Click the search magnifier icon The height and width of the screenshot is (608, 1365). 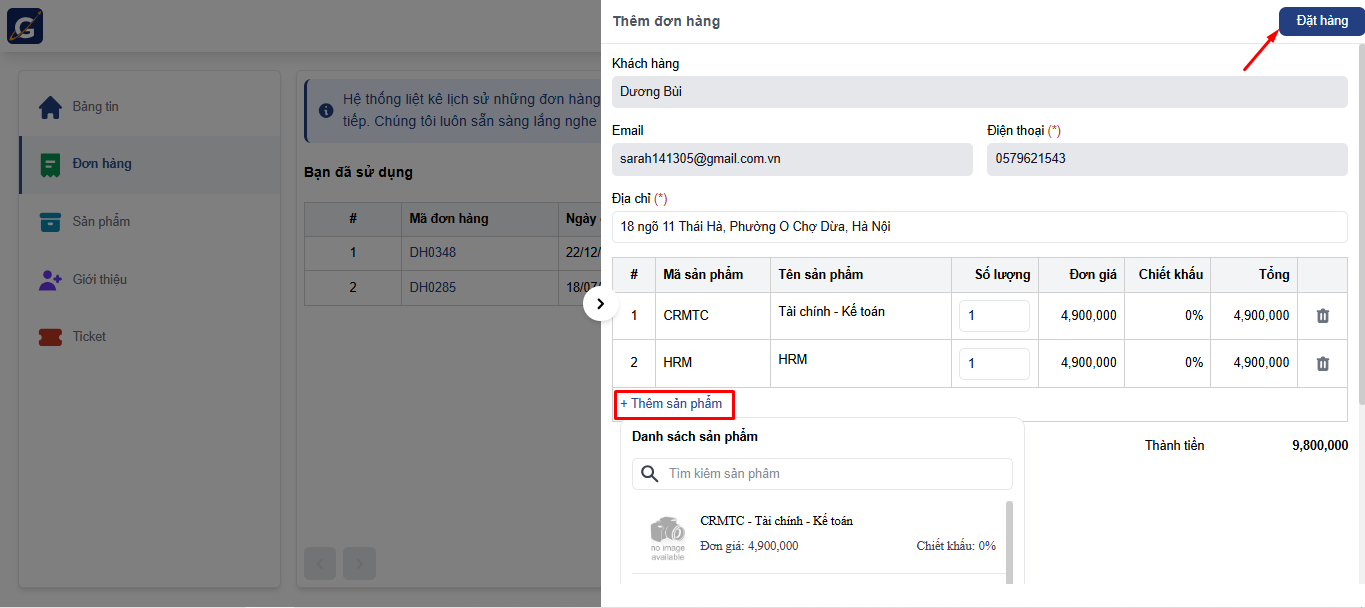[x=650, y=474]
